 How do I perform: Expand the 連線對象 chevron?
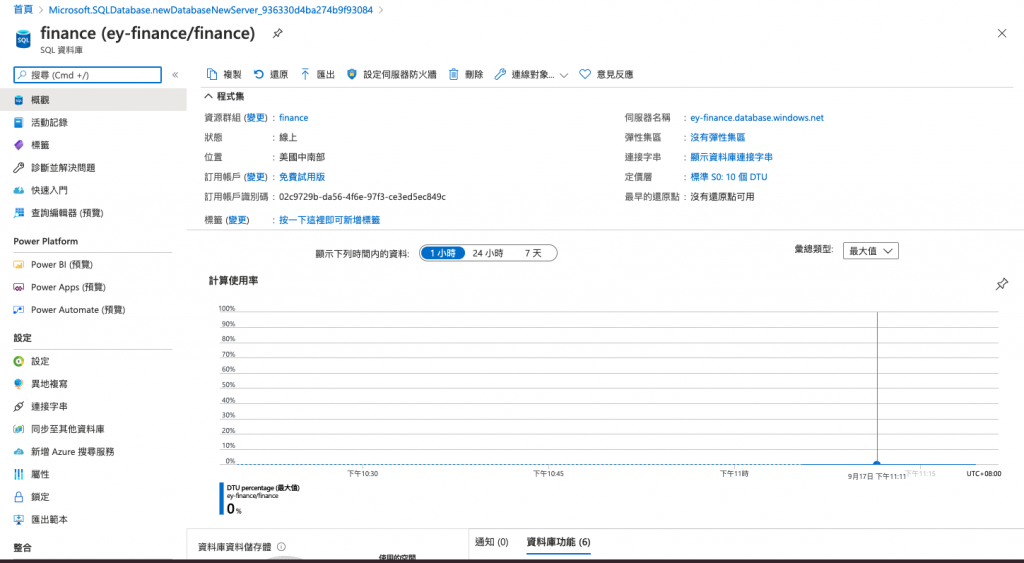(x=564, y=75)
